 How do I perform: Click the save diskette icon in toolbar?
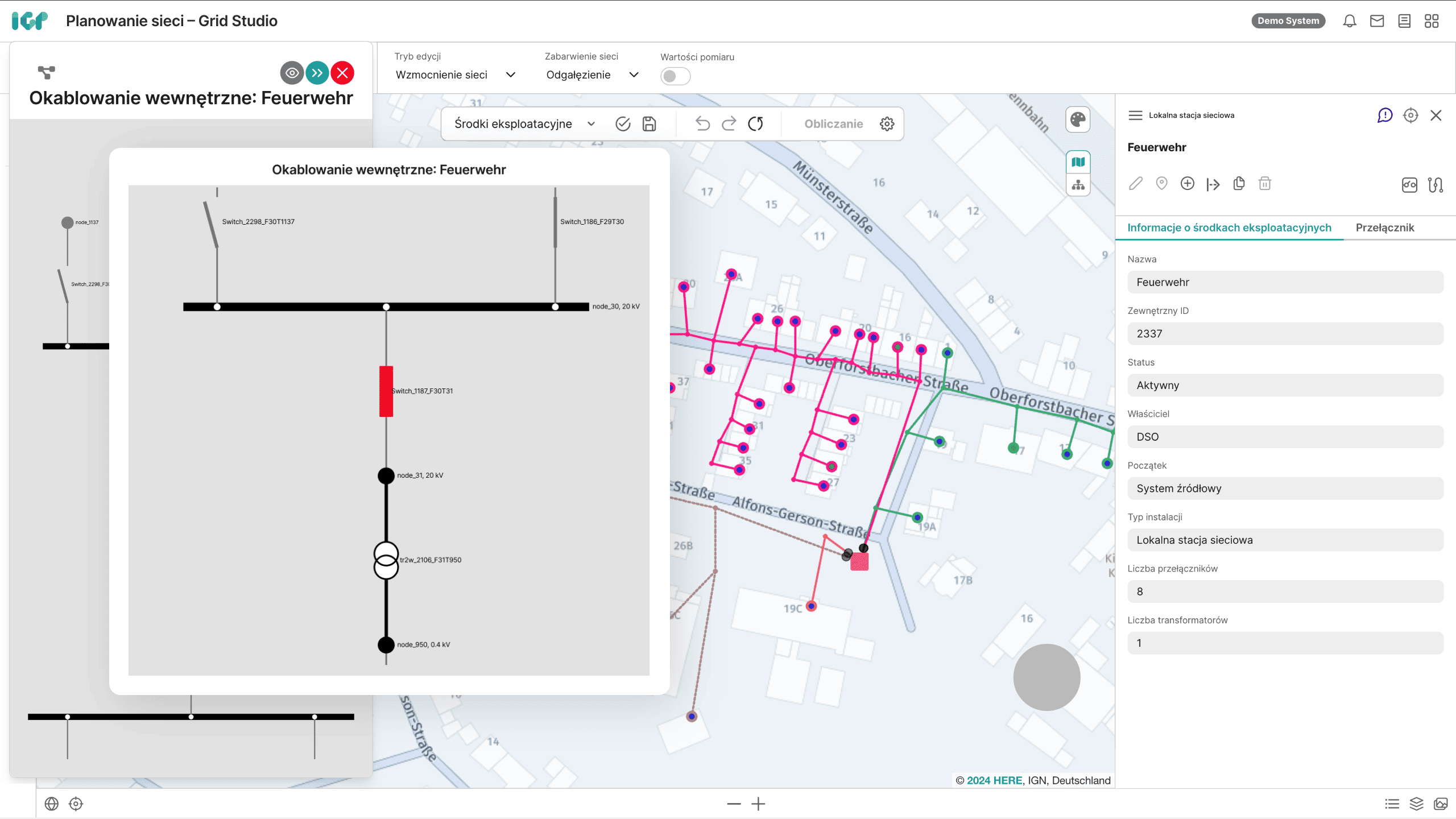pyautogui.click(x=649, y=124)
